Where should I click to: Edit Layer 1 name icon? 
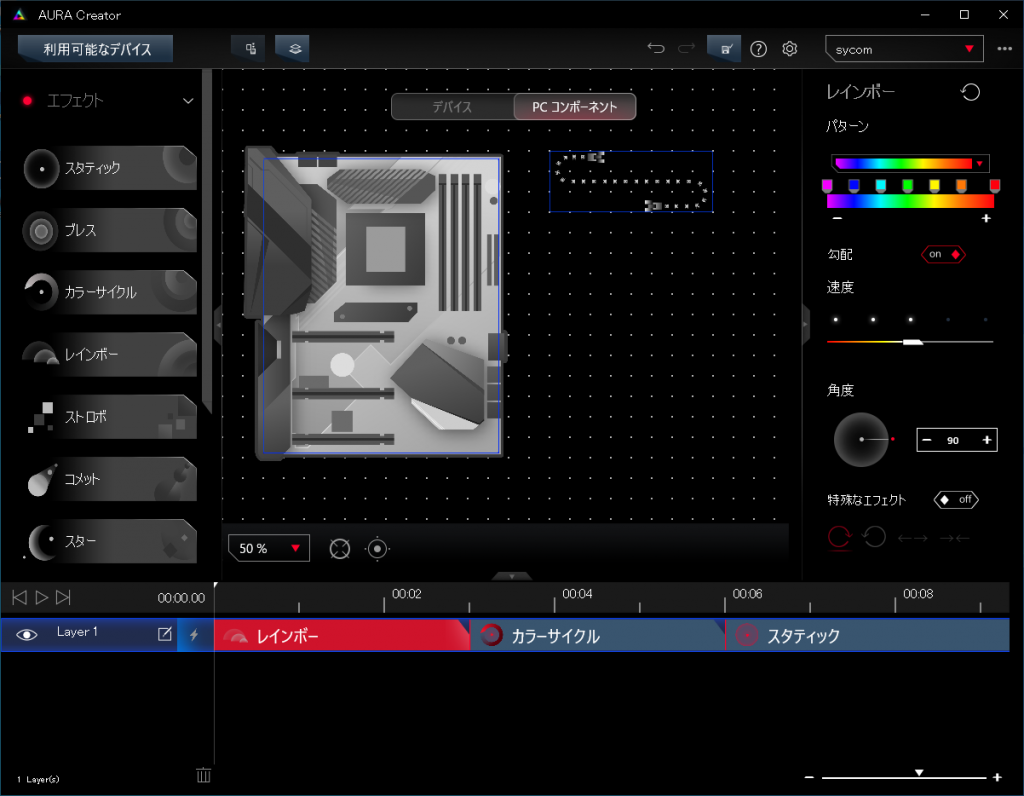click(x=165, y=634)
